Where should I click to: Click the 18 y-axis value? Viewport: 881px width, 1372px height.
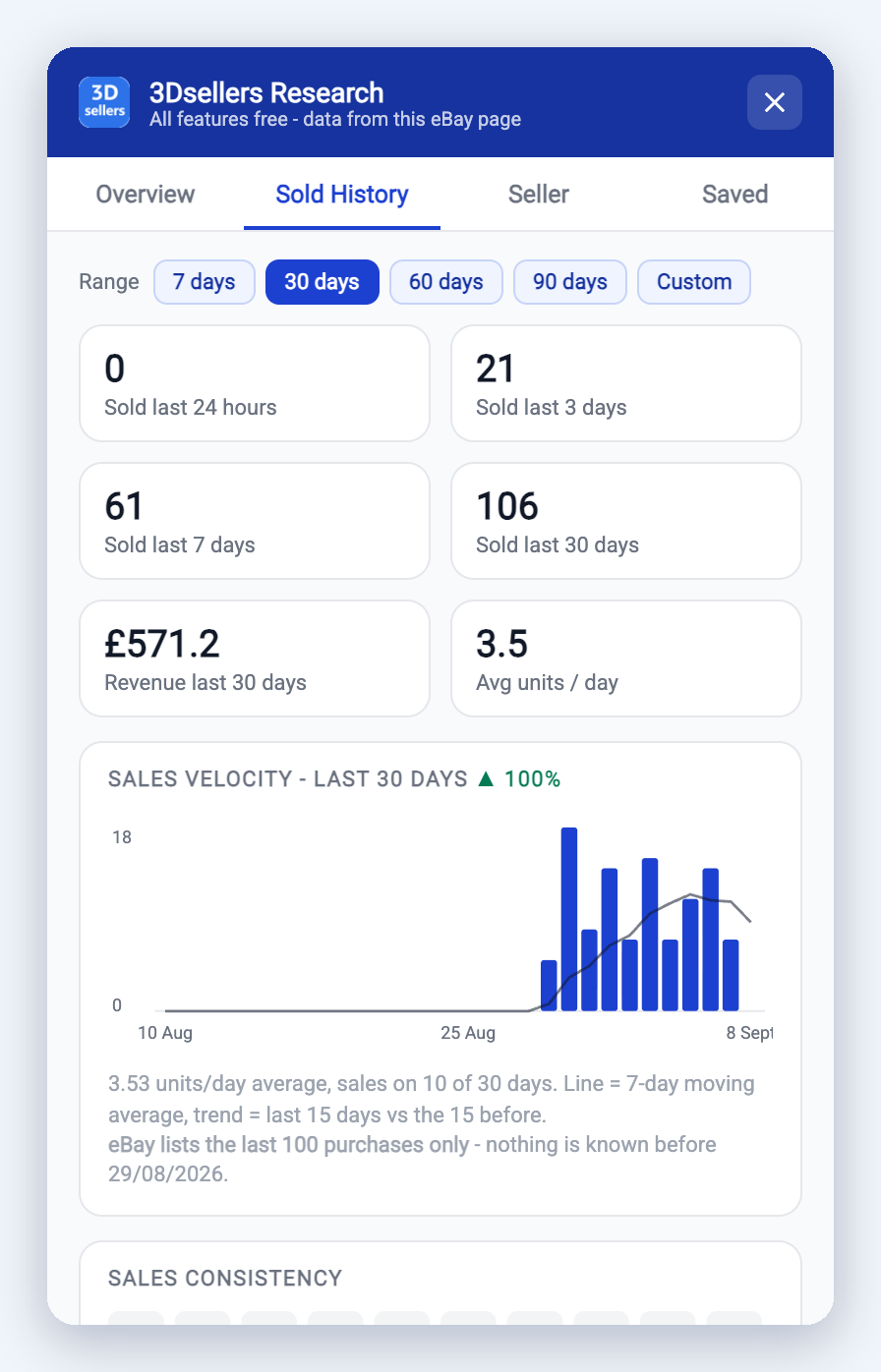click(122, 837)
